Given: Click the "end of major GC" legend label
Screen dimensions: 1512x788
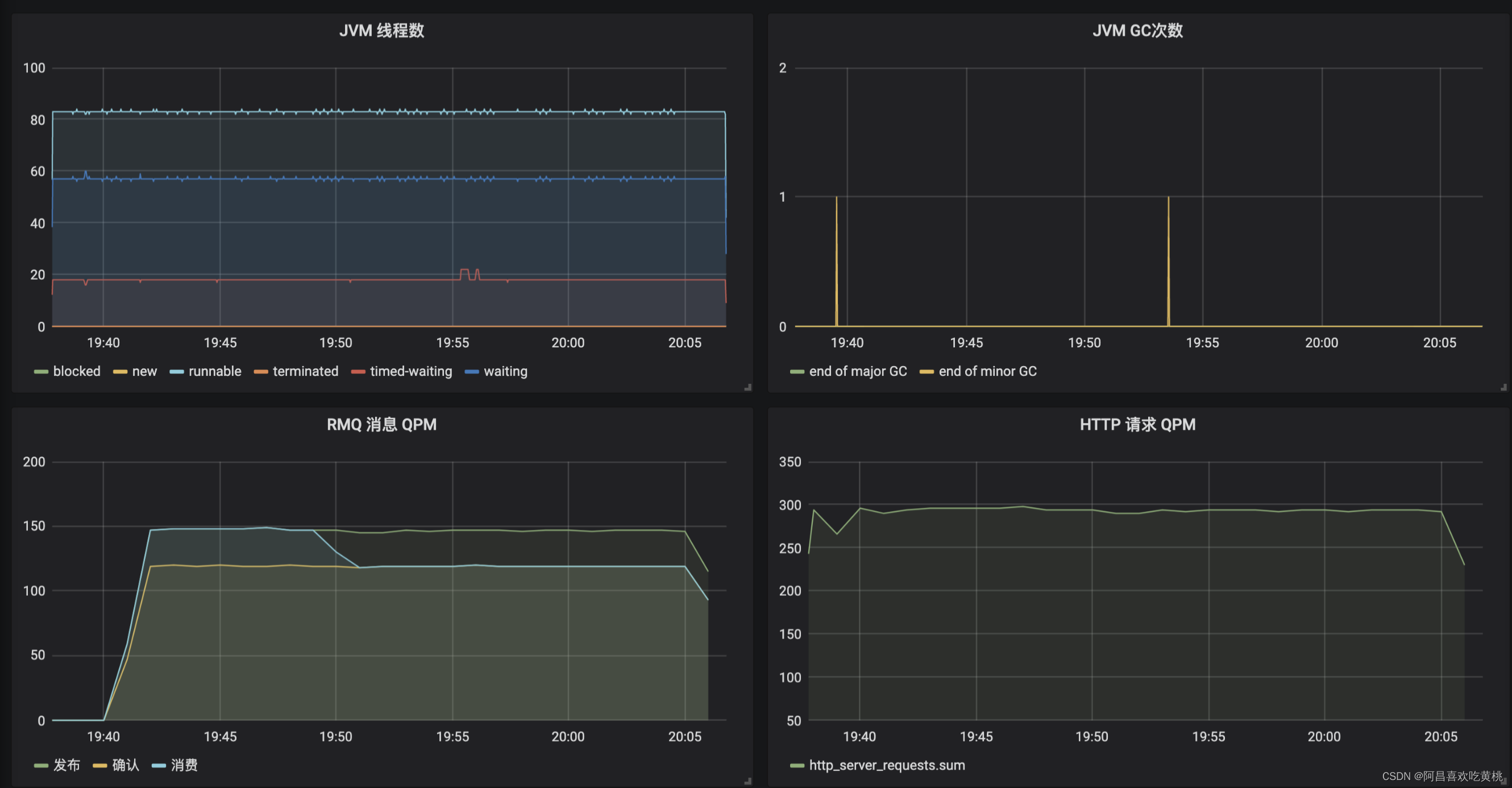Looking at the screenshot, I should pyautogui.click(x=858, y=371).
